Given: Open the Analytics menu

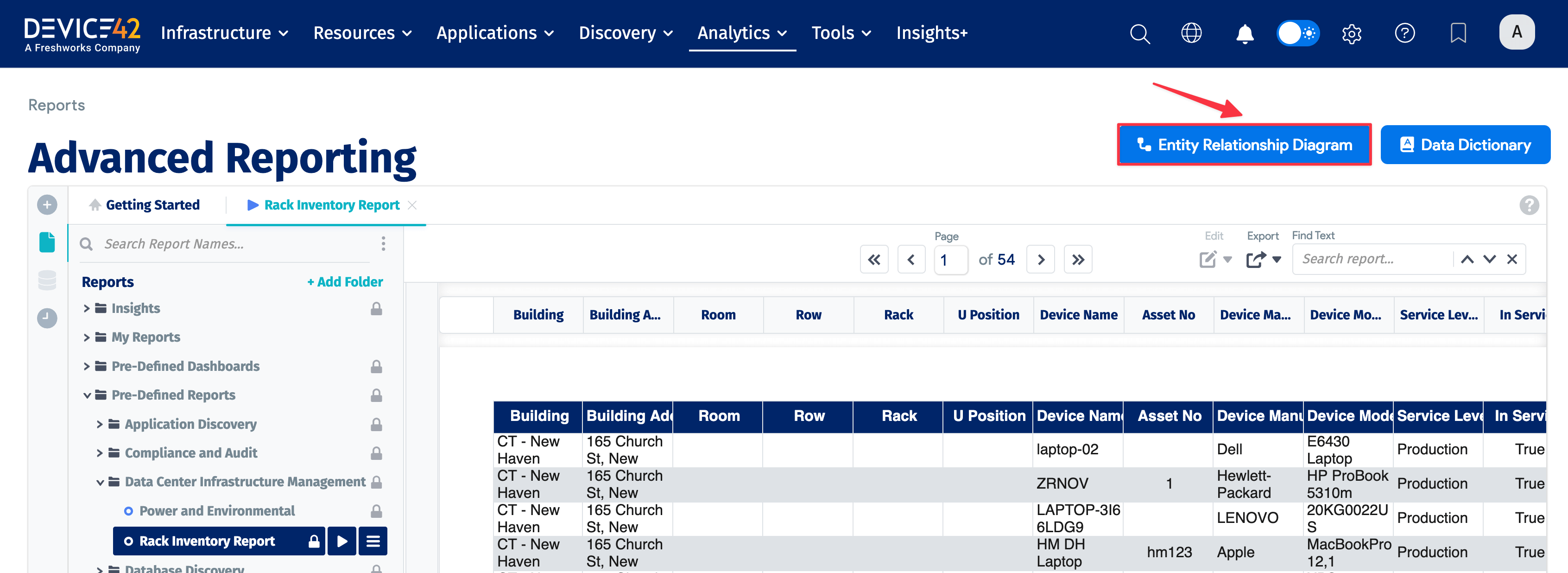Looking at the screenshot, I should (x=742, y=33).
